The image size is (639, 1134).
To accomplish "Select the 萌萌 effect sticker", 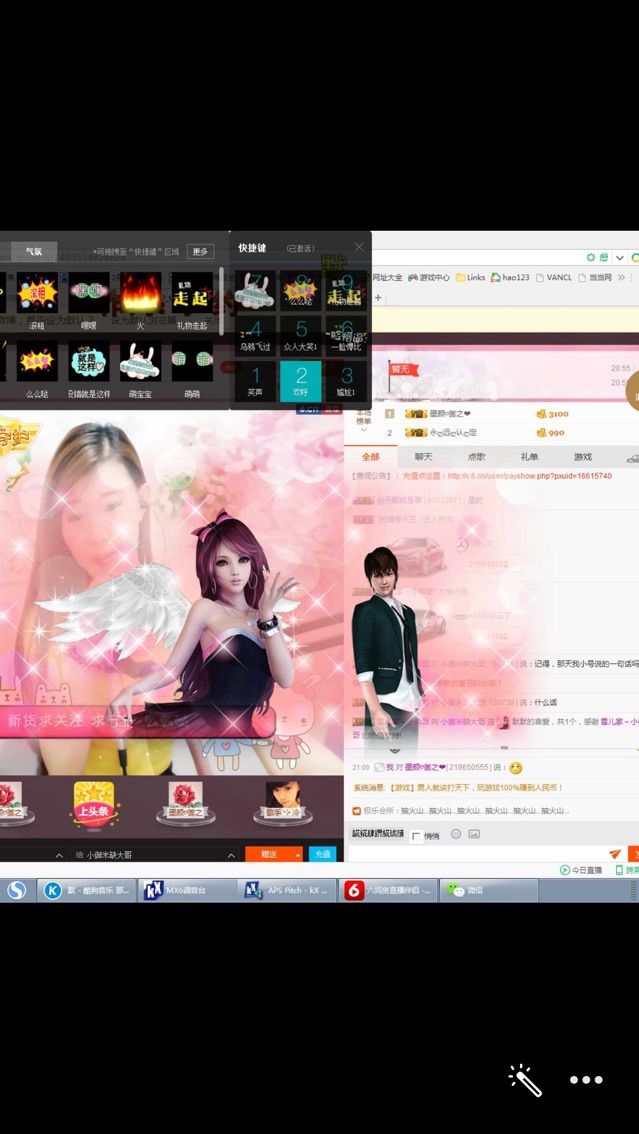I will [x=192, y=362].
